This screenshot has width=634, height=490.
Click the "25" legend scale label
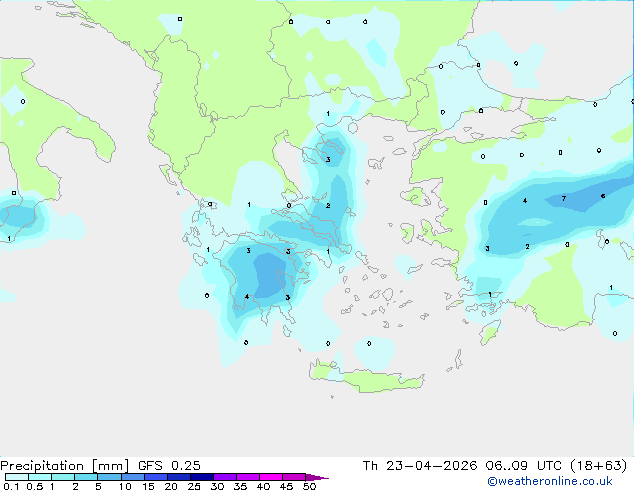click(194, 486)
